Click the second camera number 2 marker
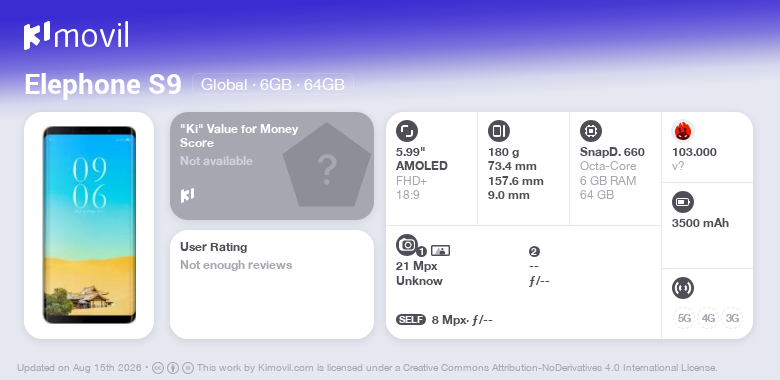The height and width of the screenshot is (380, 780). [534, 252]
